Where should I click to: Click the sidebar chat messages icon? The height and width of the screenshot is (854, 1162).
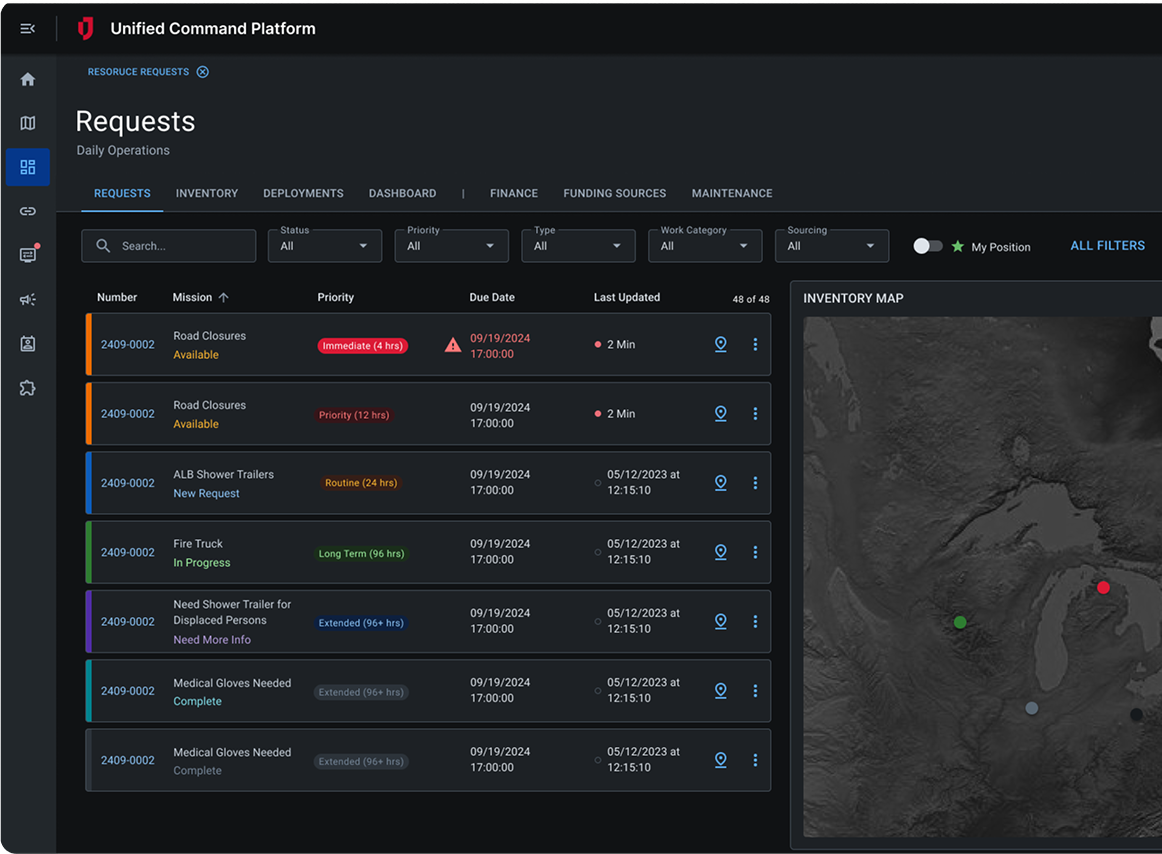click(28, 255)
